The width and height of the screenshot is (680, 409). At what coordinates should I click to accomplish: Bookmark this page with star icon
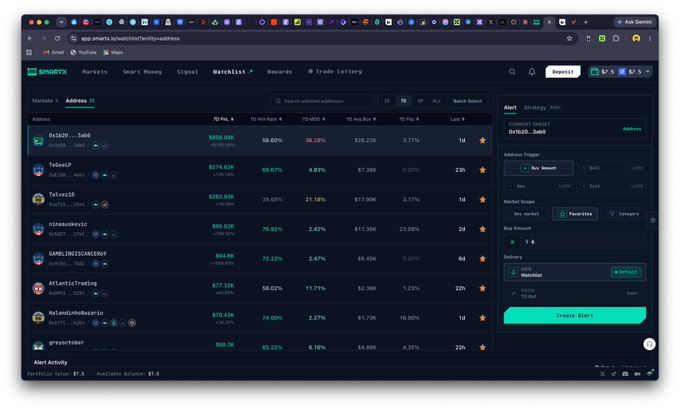(569, 39)
